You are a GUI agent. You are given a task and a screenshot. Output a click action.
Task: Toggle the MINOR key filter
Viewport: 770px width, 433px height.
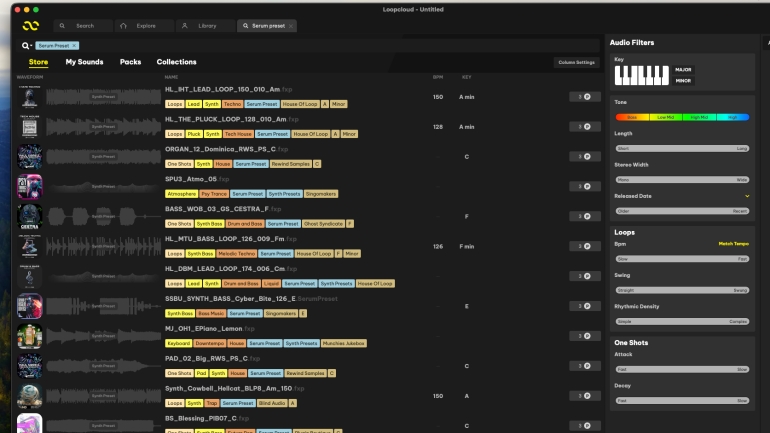click(683, 81)
